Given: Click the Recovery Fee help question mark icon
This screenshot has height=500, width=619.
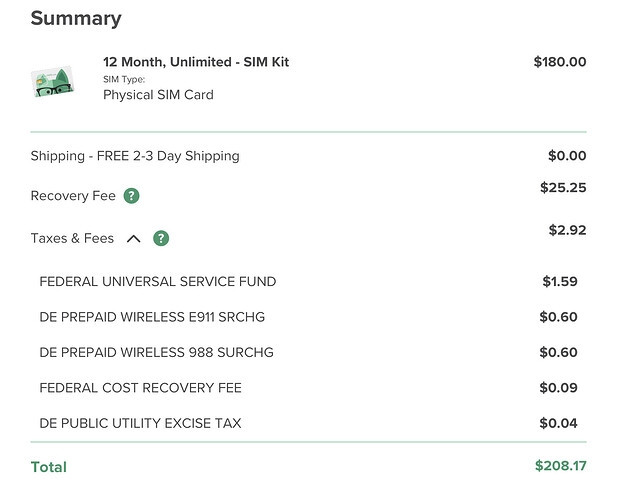Looking at the screenshot, I should pos(132,196).
